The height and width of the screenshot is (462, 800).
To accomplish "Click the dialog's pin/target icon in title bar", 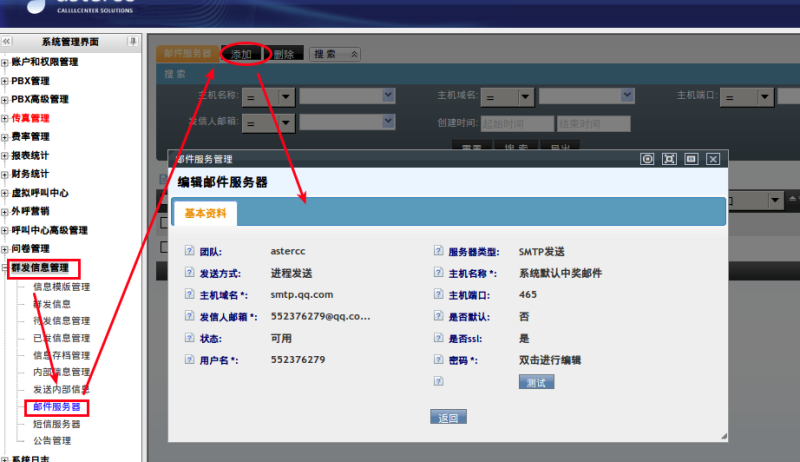I will pos(648,158).
